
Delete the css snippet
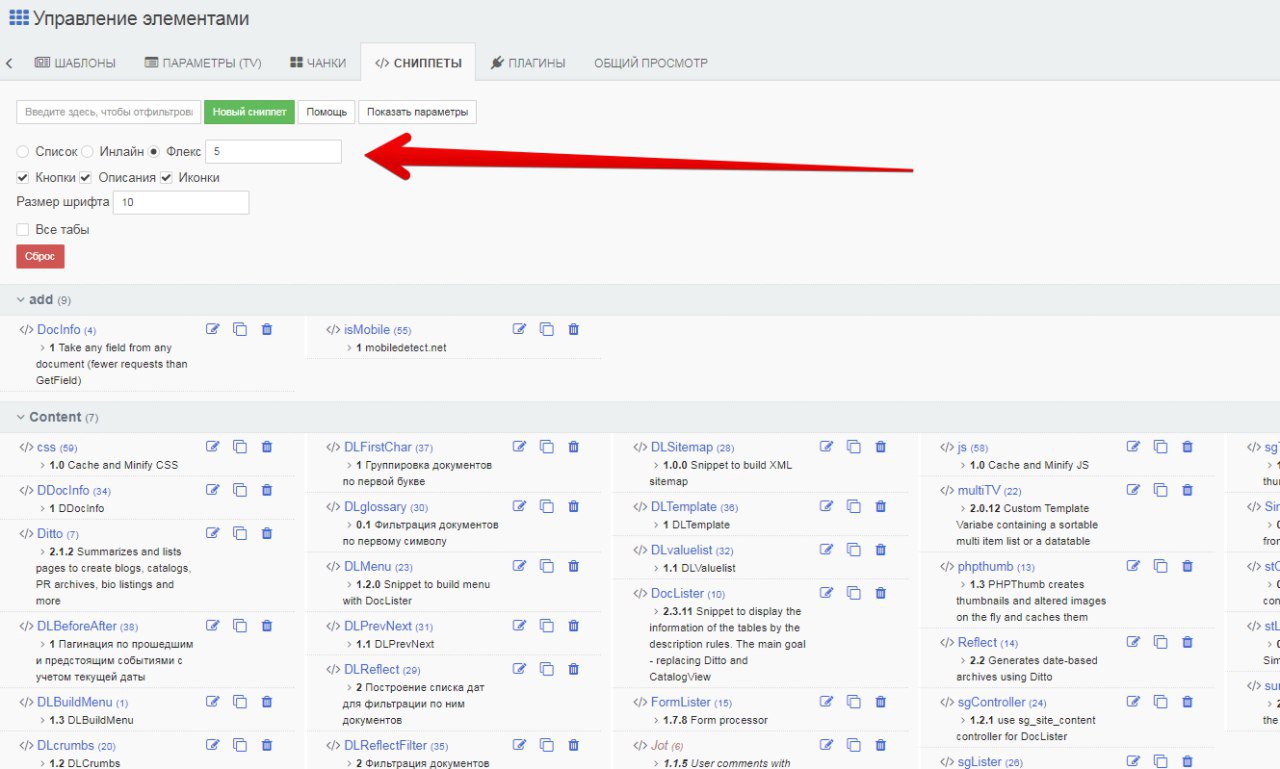point(267,447)
